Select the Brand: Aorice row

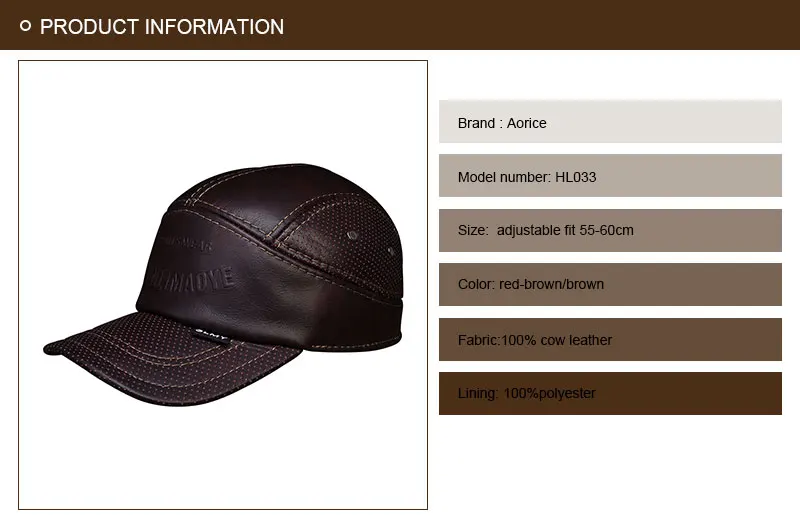click(x=610, y=122)
